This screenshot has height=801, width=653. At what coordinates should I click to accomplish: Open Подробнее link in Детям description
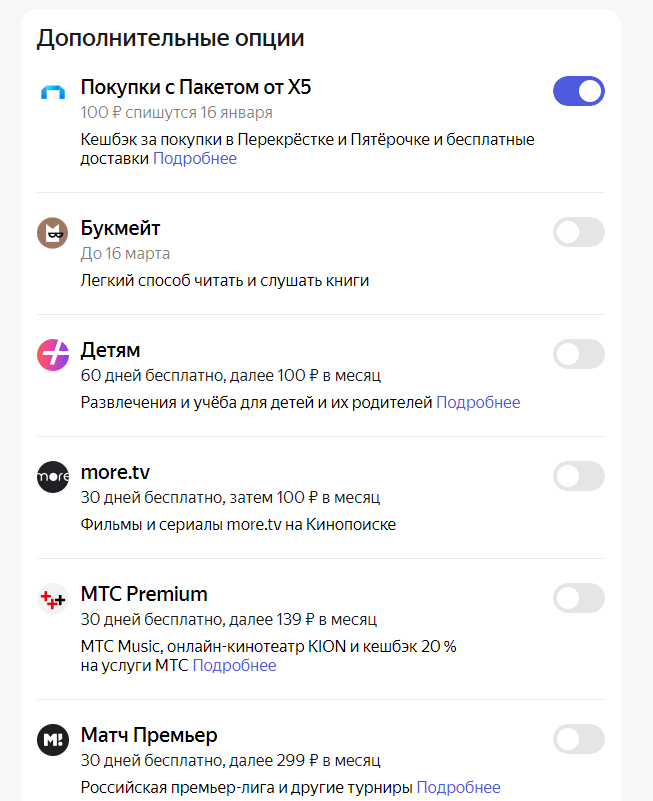(478, 403)
